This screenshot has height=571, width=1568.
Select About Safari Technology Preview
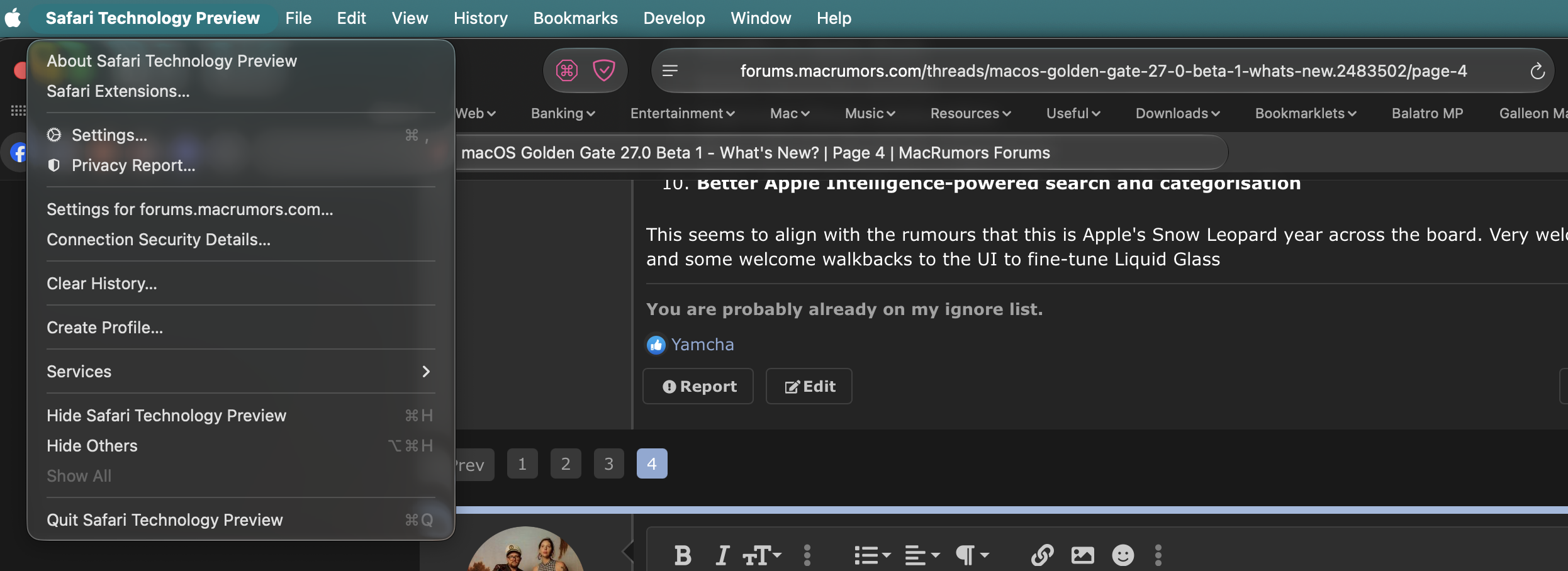click(241, 61)
